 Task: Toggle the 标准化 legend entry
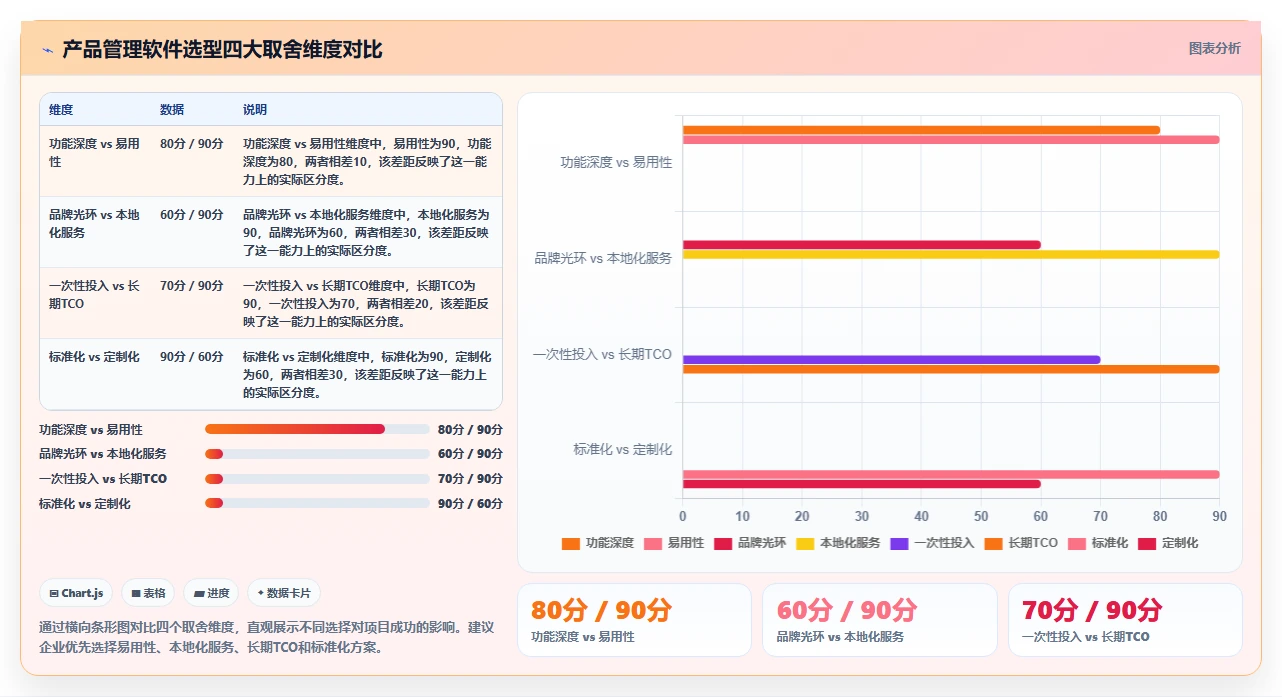click(x=1098, y=543)
